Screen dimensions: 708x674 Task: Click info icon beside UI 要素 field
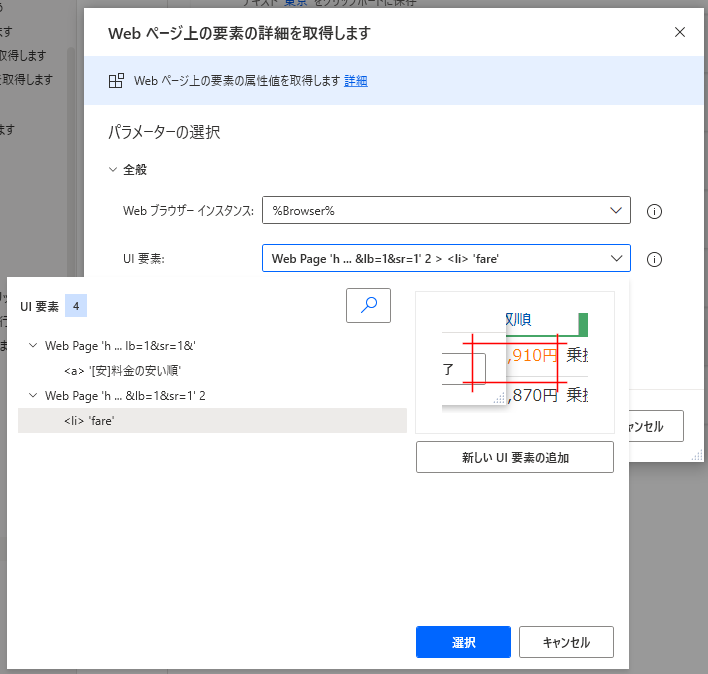point(655,259)
